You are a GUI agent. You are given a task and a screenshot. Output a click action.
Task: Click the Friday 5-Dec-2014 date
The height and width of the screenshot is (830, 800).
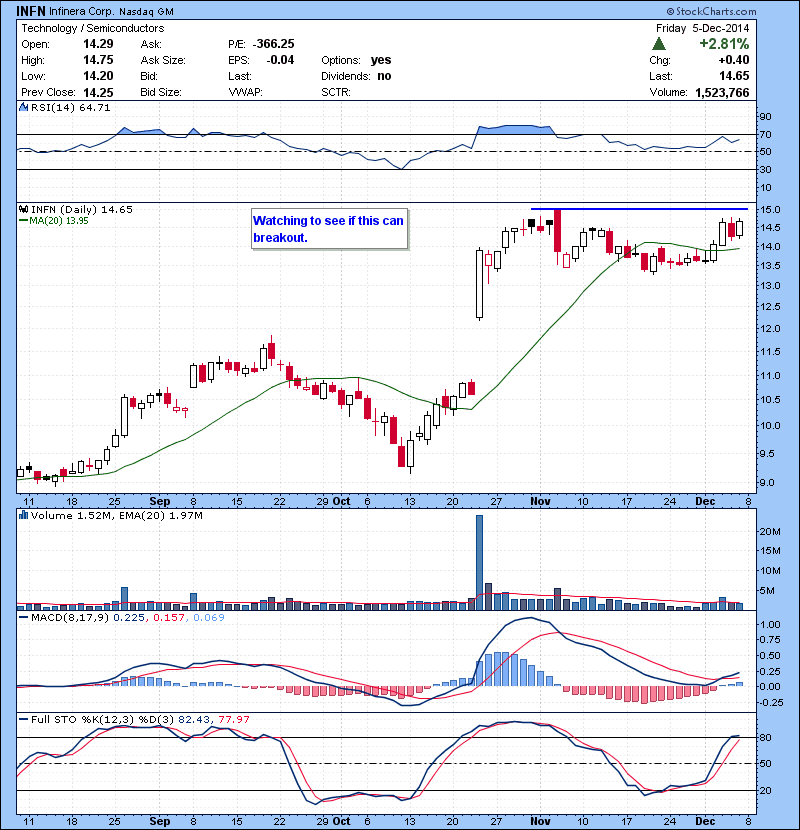[703, 28]
